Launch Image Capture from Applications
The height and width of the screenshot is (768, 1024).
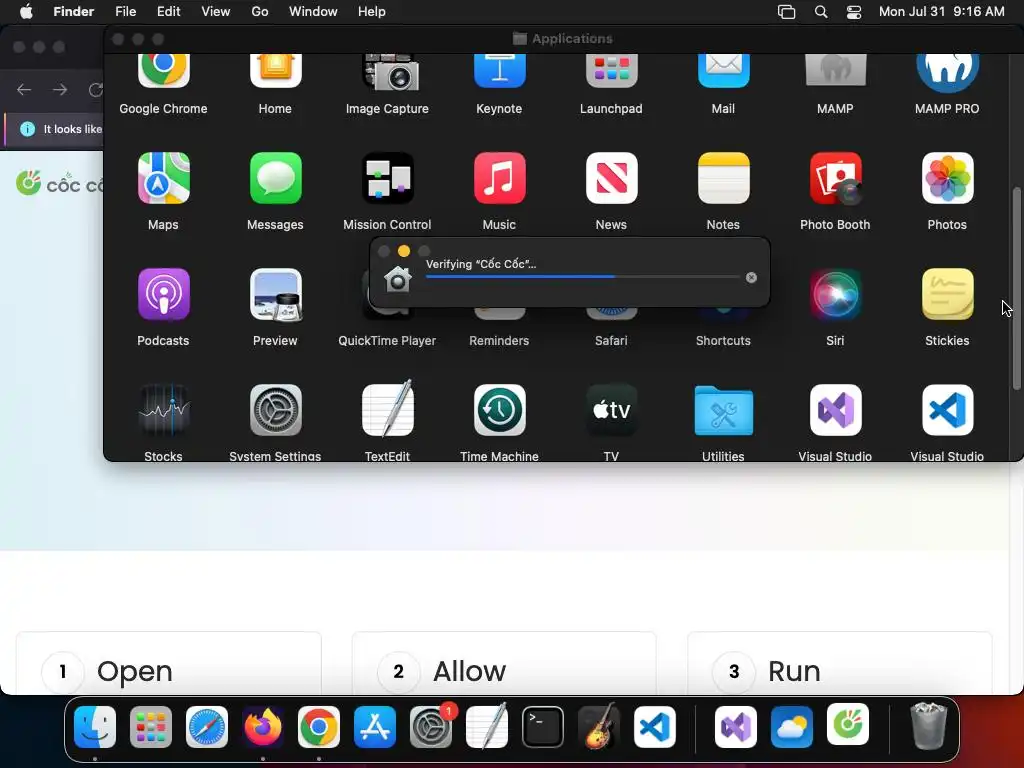(390, 72)
